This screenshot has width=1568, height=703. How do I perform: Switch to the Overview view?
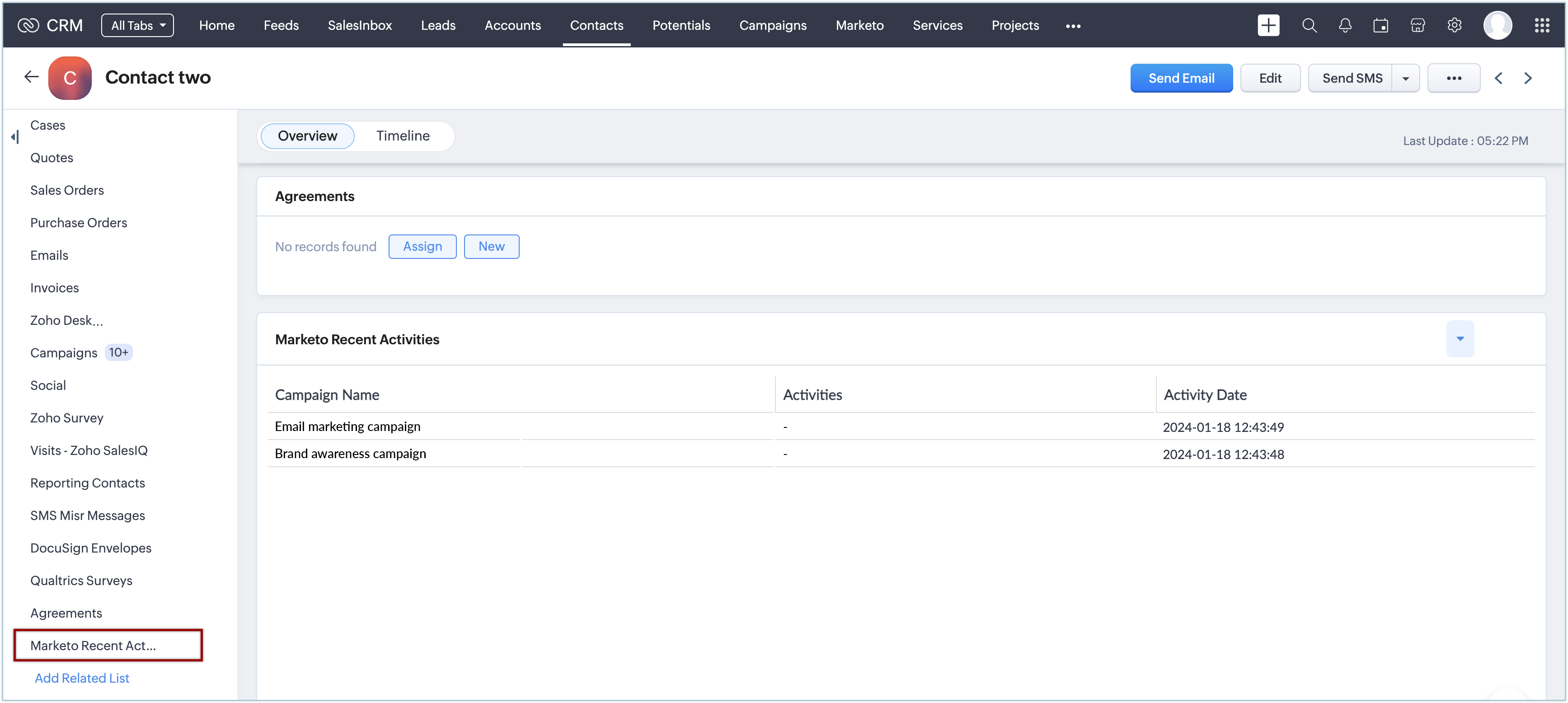click(x=307, y=136)
